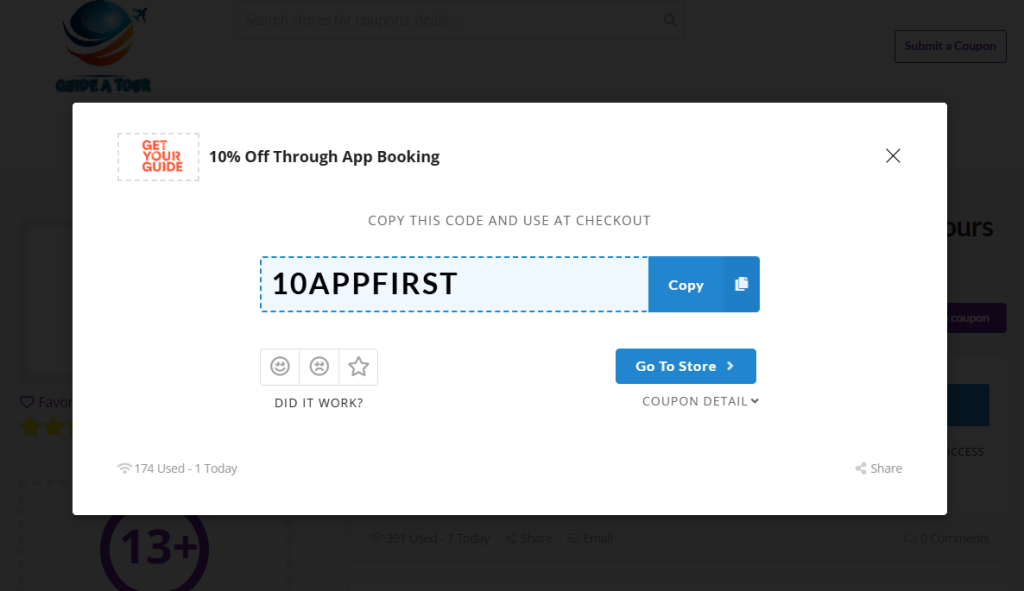This screenshot has height=591, width=1024.
Task: Select the 10APPFIRST coupon code field
Action: [455, 284]
